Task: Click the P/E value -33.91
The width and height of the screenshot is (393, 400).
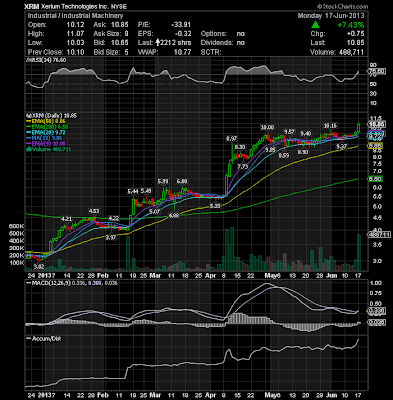Action: point(182,25)
